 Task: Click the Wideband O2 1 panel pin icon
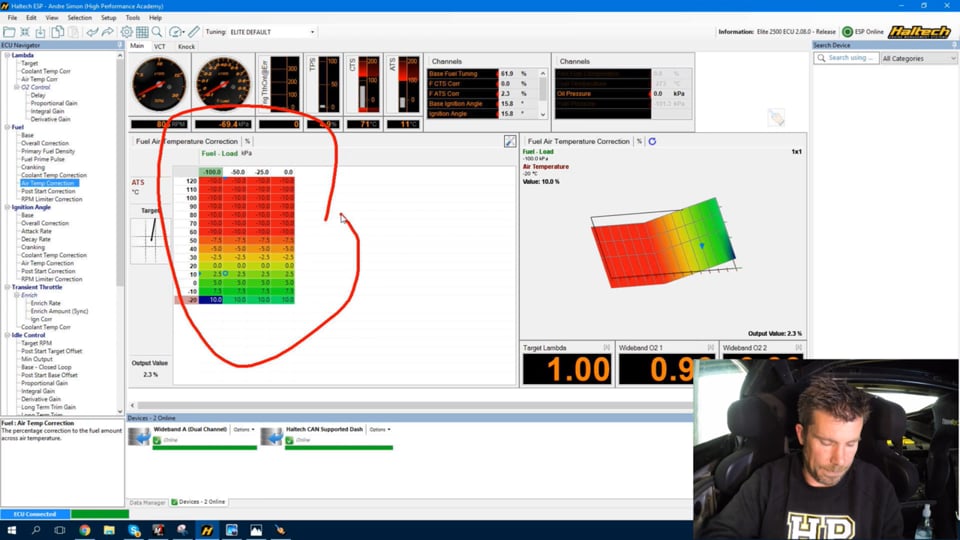tap(711, 348)
